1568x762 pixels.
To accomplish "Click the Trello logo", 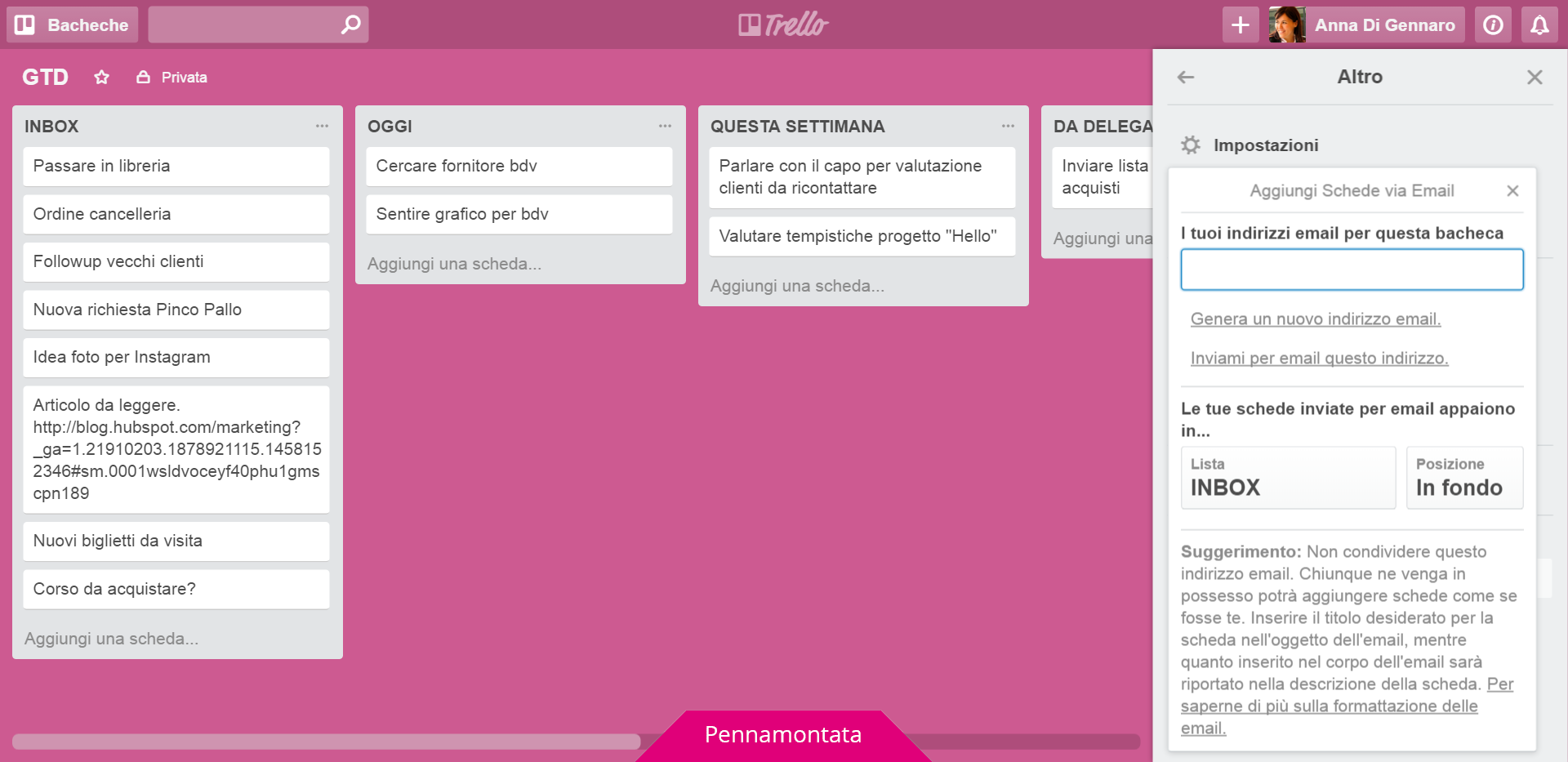I will pos(782,25).
